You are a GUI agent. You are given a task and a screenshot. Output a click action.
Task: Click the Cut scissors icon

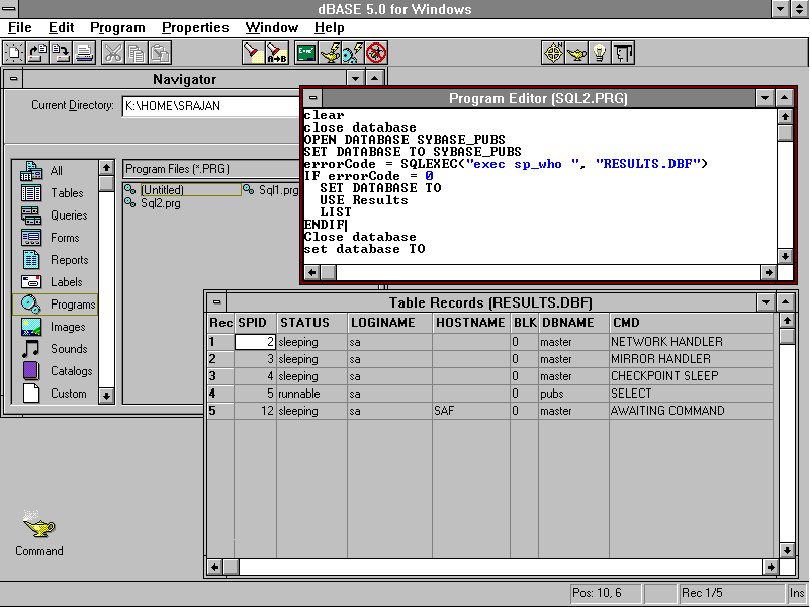click(113, 53)
